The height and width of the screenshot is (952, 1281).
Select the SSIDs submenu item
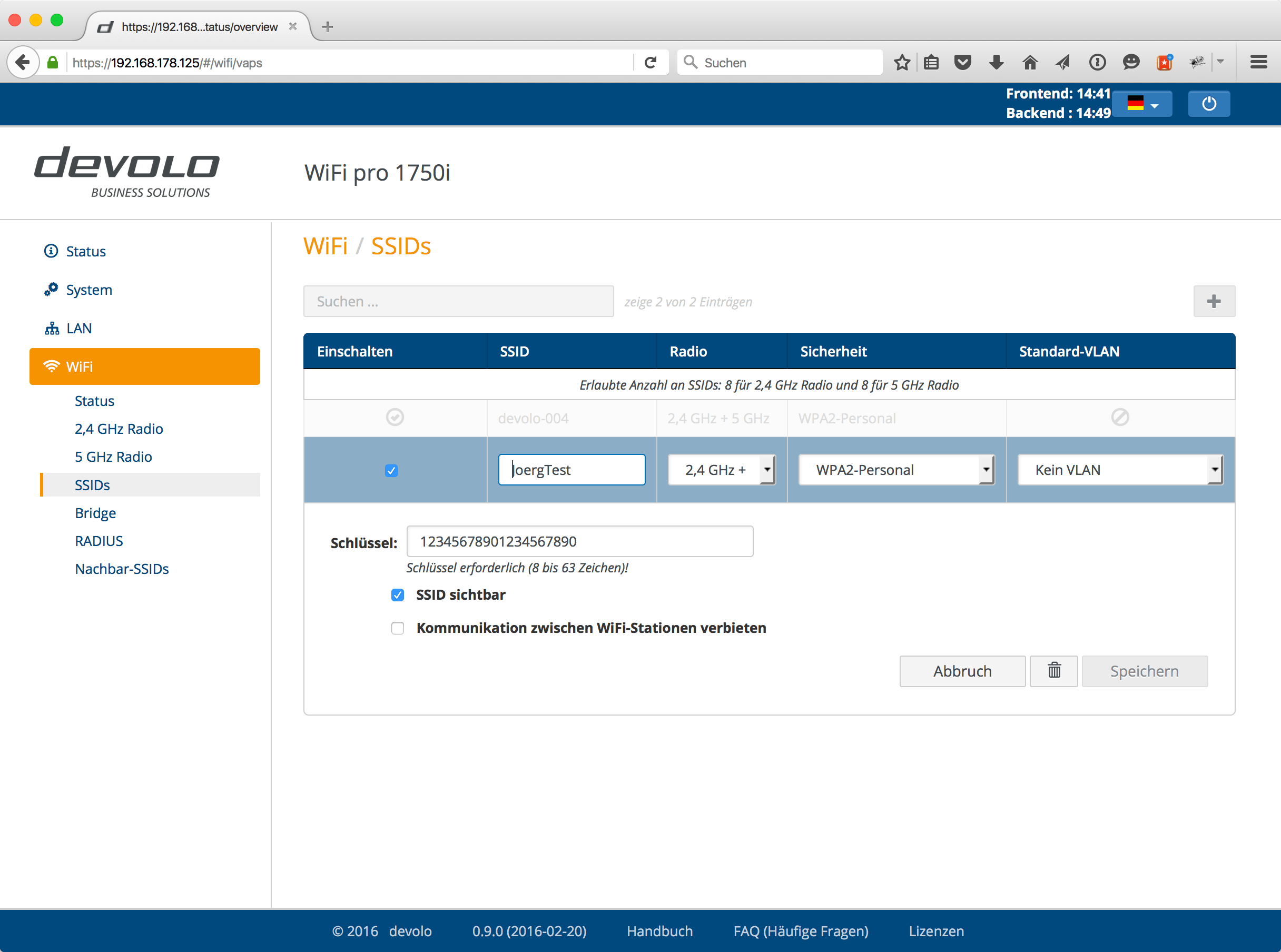(150, 485)
